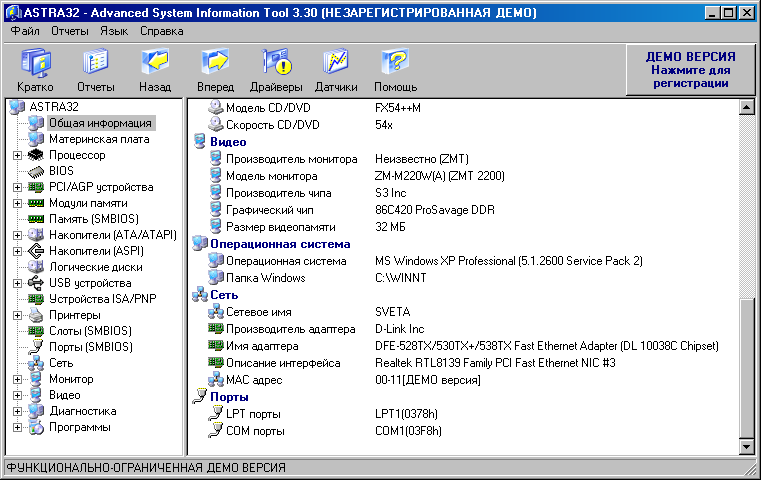Image resolution: width=761 pixels, height=480 pixels.
Task: Expand the Диагностика tree node
Action: (x=17, y=411)
